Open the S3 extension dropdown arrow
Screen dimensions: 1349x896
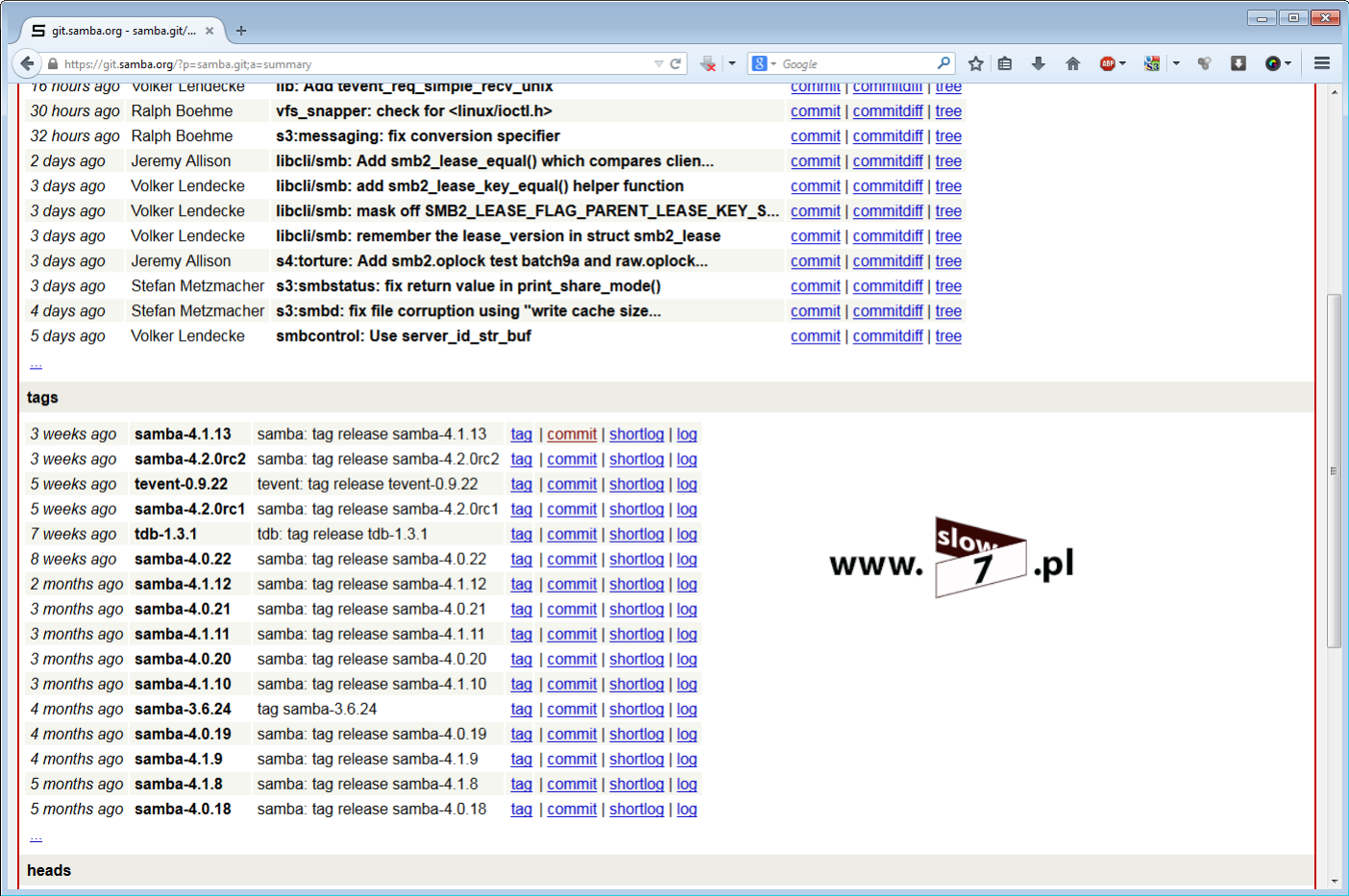click(x=1176, y=63)
